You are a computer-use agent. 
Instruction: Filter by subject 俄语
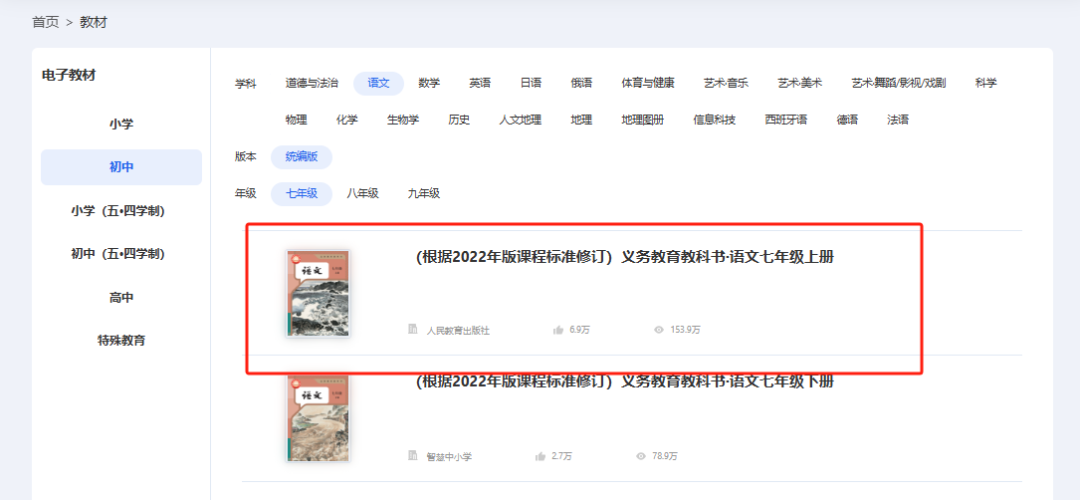click(581, 83)
